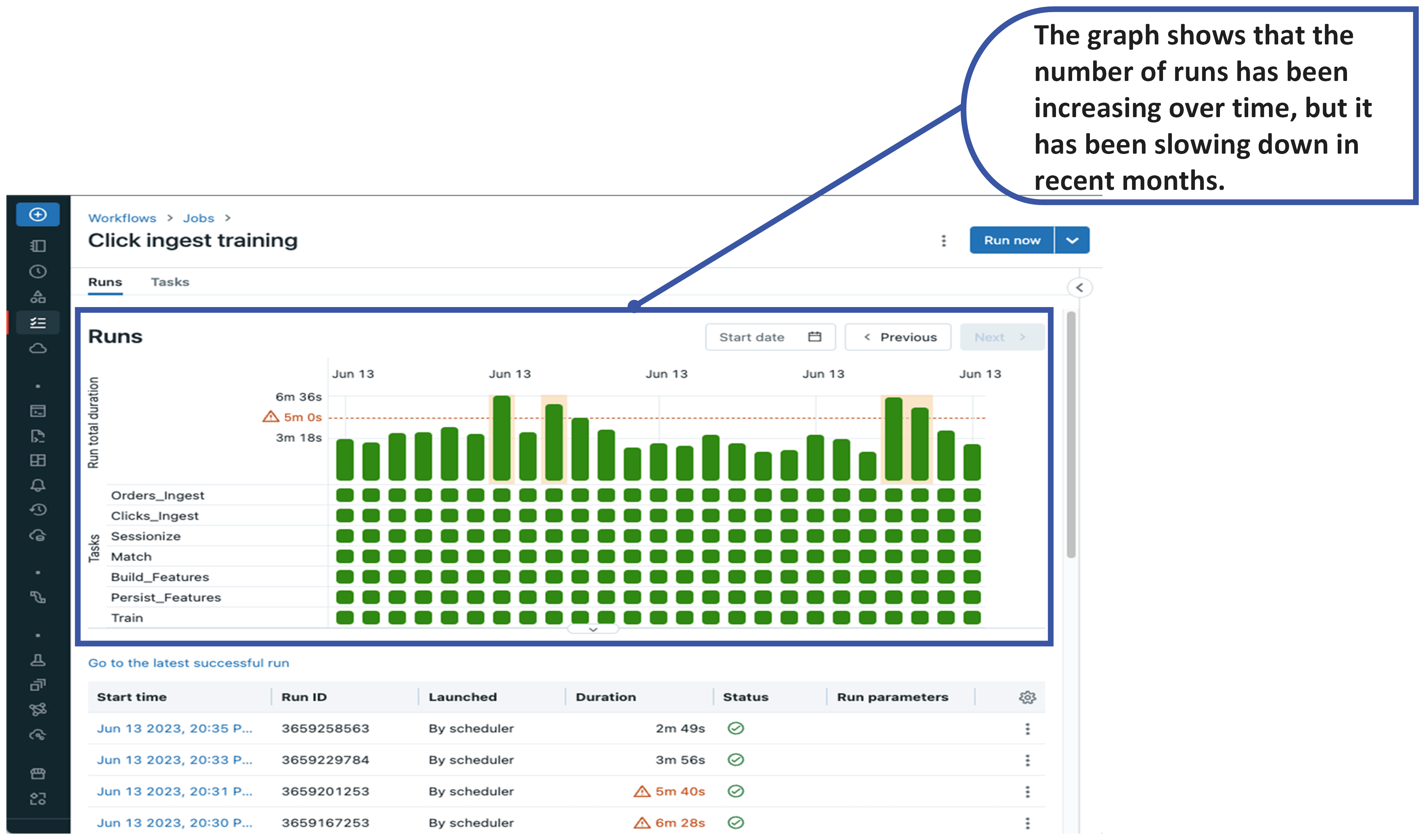1425x840 pixels.
Task: Open Query History from the sidebar
Action: pos(38,509)
